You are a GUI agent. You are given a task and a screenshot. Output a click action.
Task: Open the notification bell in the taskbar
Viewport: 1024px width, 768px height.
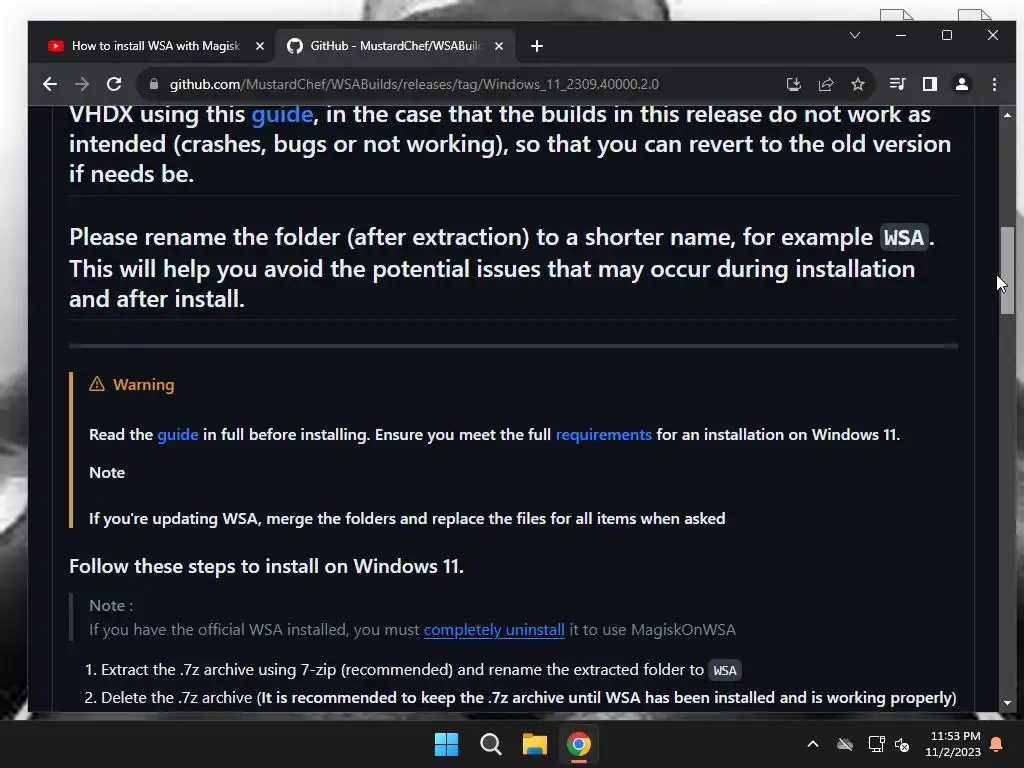[997, 744]
